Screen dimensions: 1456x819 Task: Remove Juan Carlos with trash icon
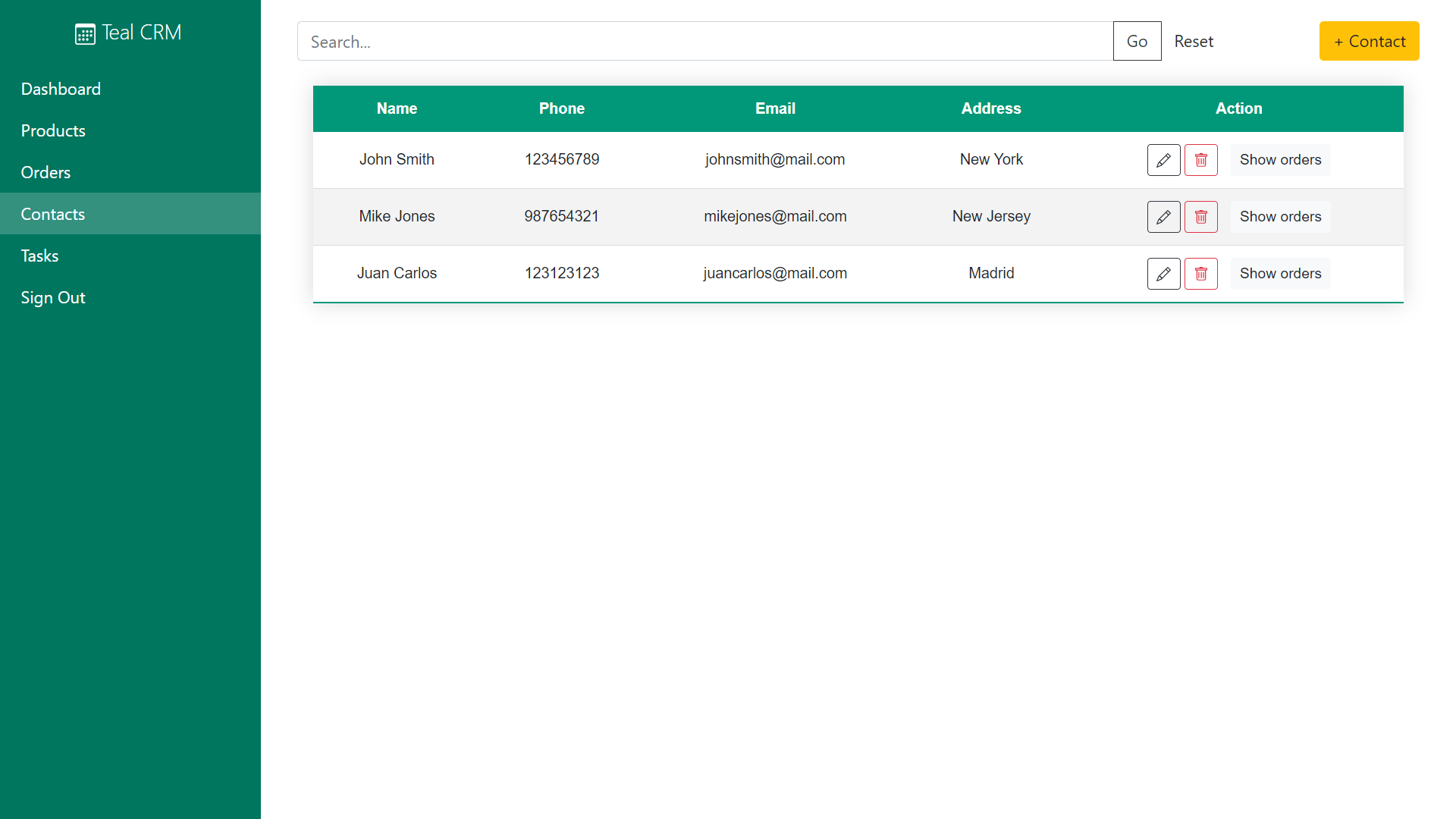[x=1201, y=274]
